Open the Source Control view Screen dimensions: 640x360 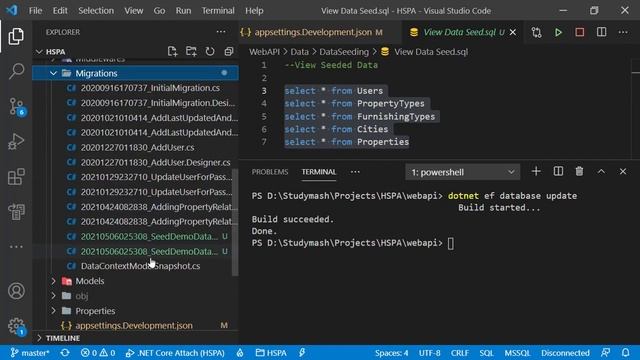pos(17,107)
